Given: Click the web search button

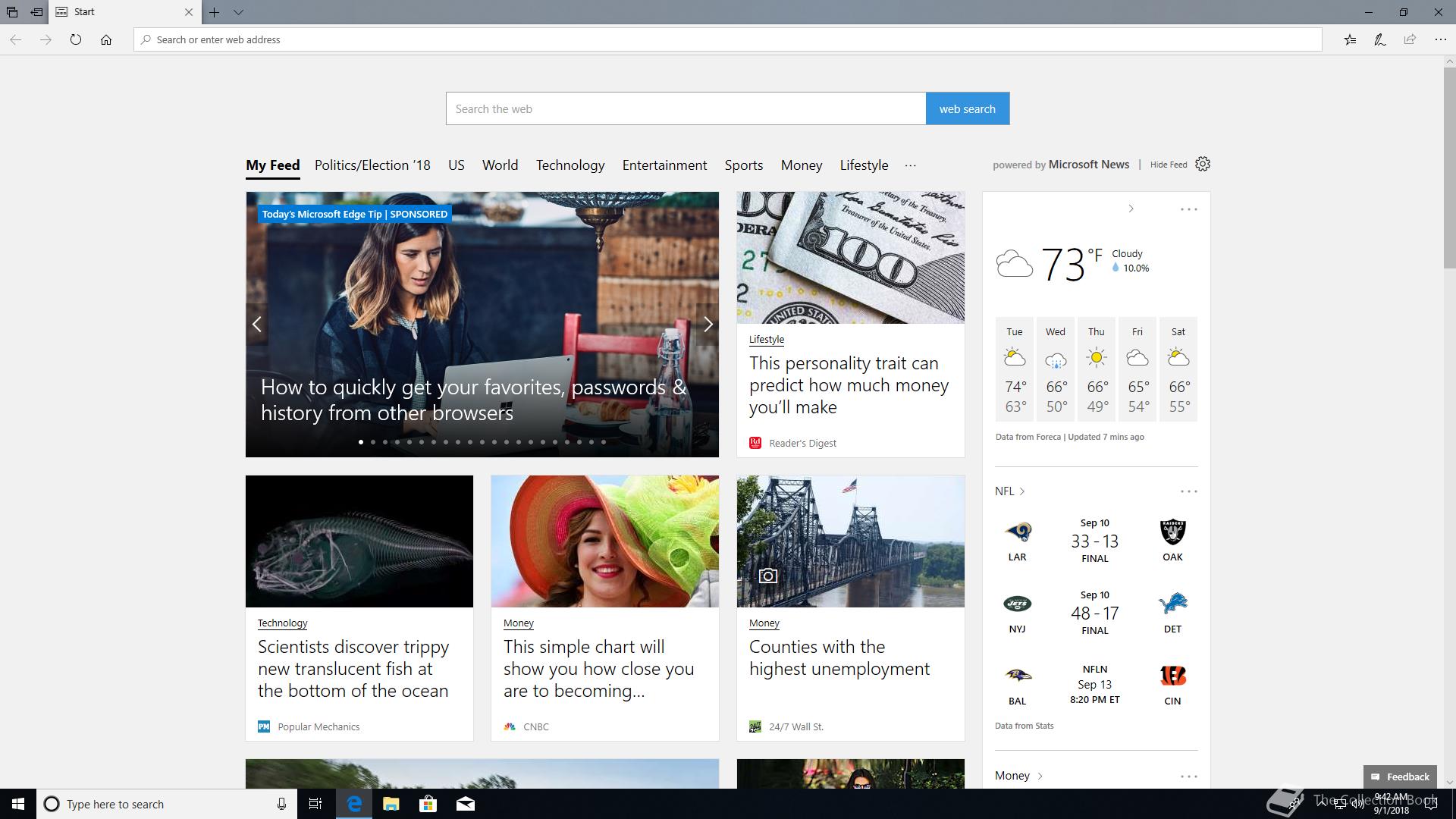Looking at the screenshot, I should point(967,108).
